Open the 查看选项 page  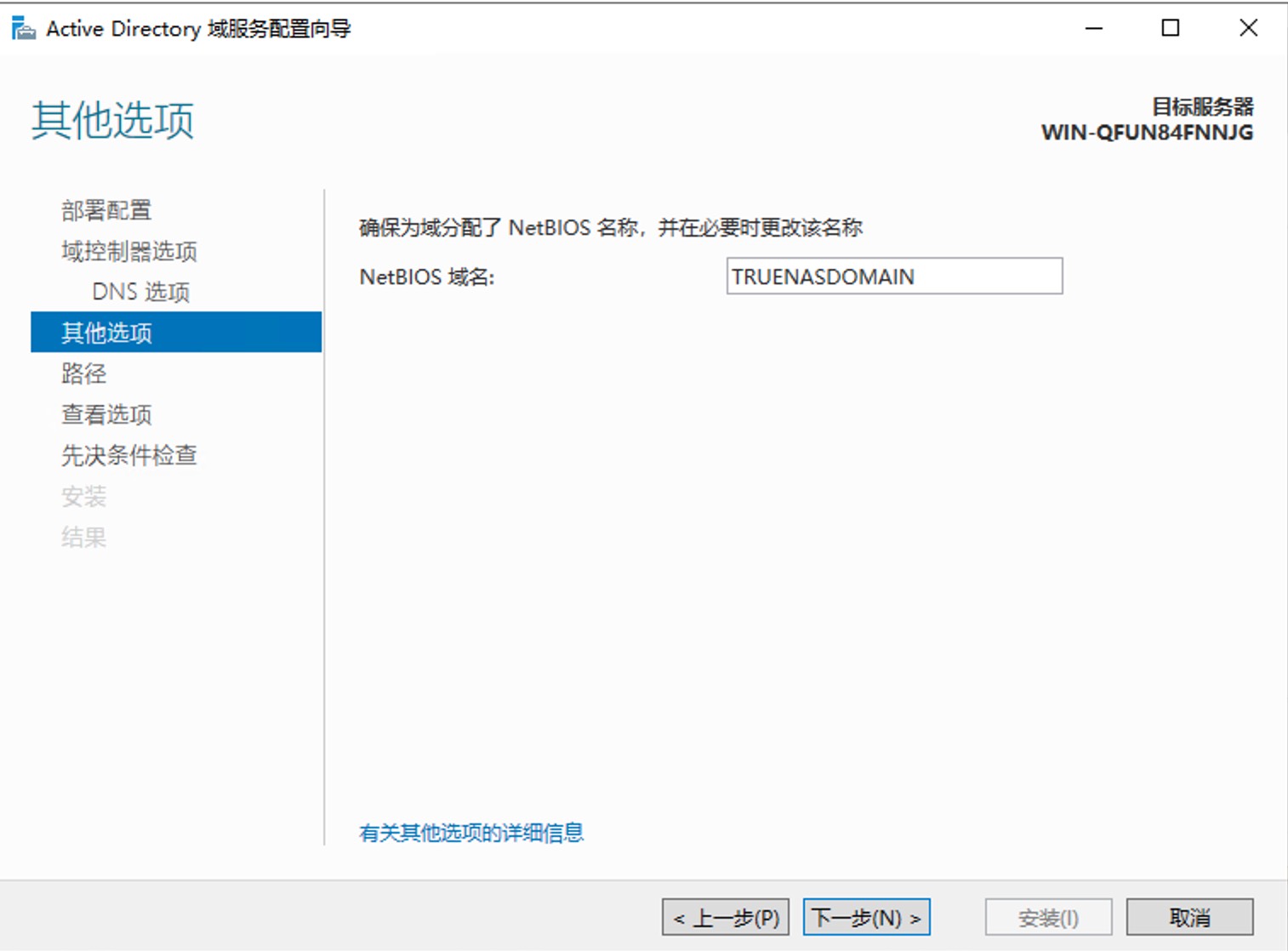click(106, 414)
